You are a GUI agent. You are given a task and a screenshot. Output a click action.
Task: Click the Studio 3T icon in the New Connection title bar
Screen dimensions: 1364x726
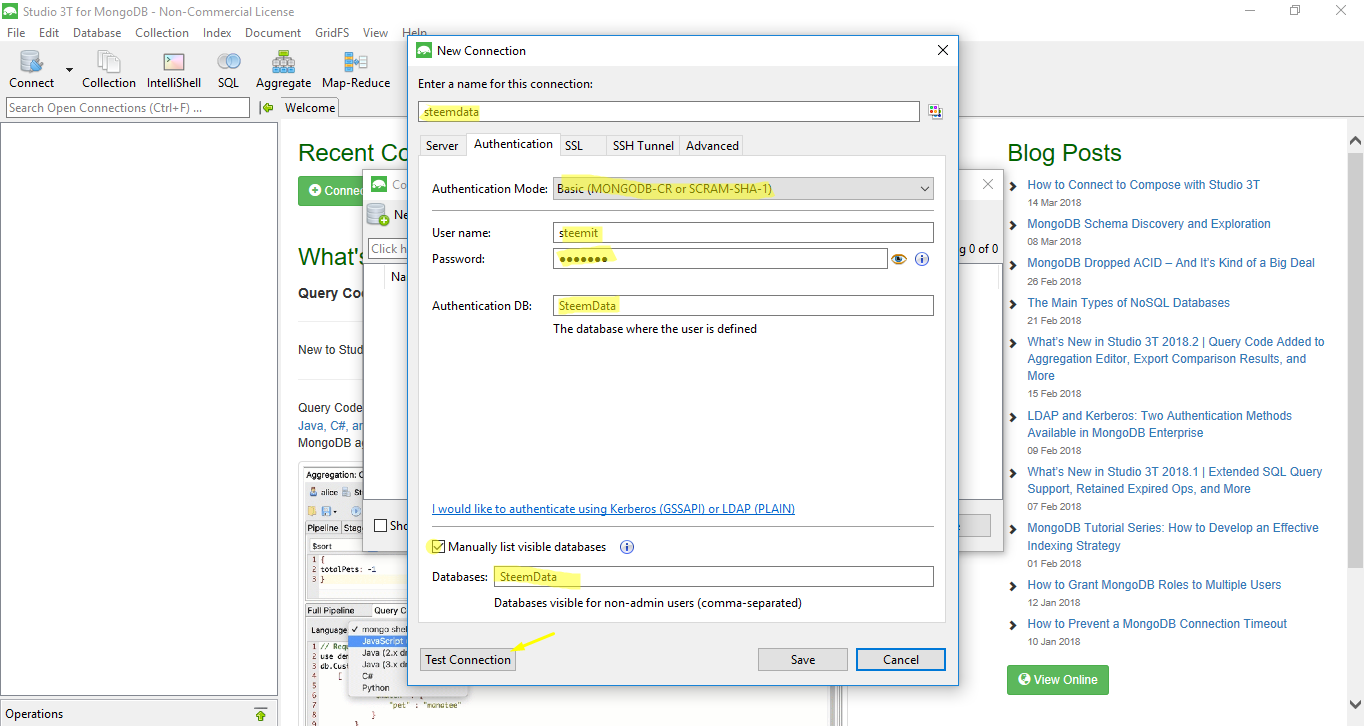(424, 51)
